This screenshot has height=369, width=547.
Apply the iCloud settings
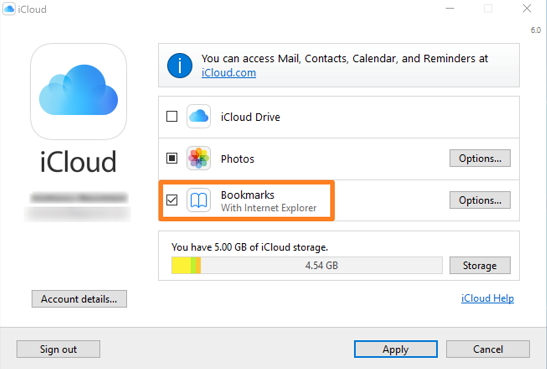click(x=396, y=349)
